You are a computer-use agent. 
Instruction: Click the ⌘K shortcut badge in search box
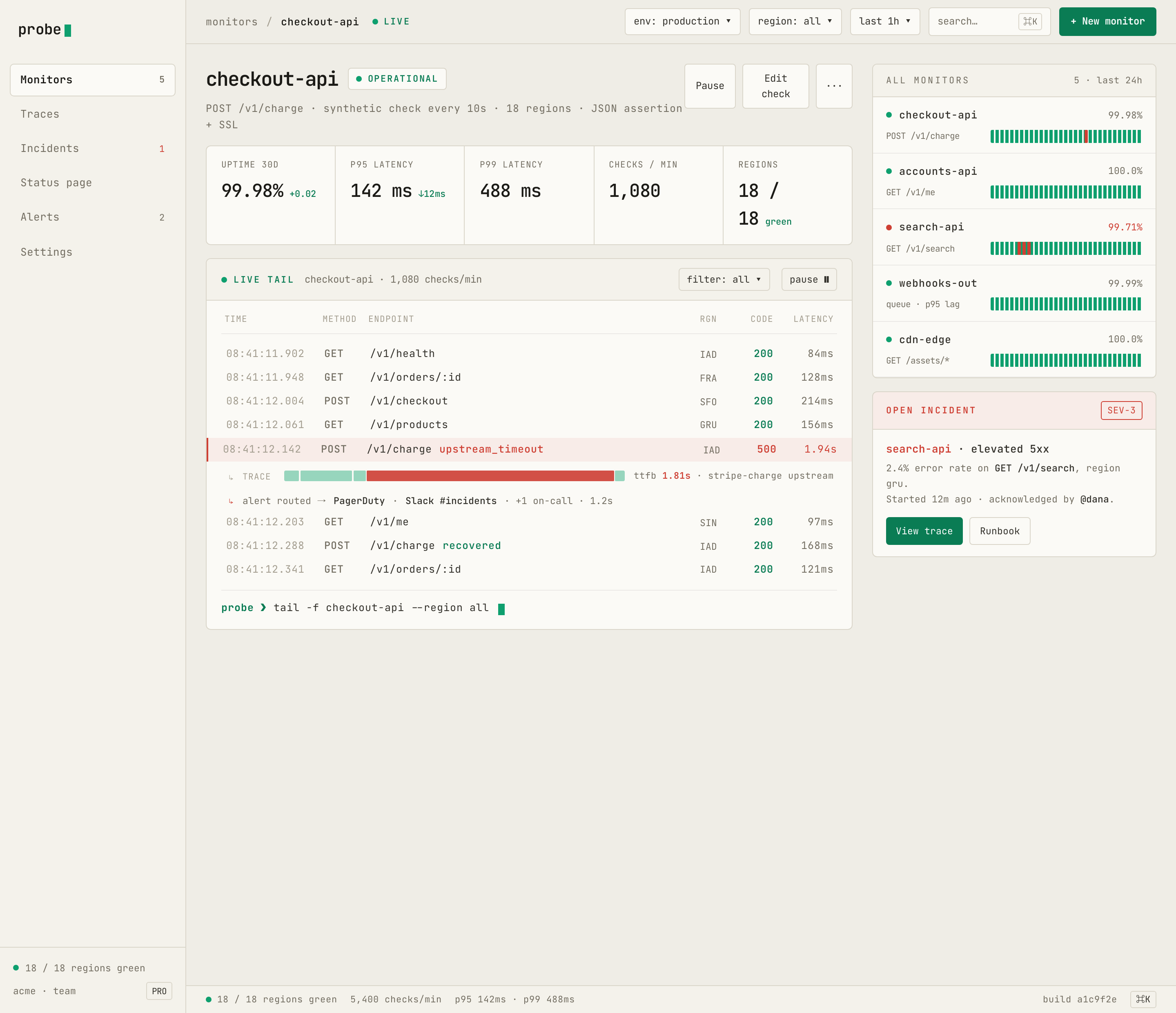1029,22
